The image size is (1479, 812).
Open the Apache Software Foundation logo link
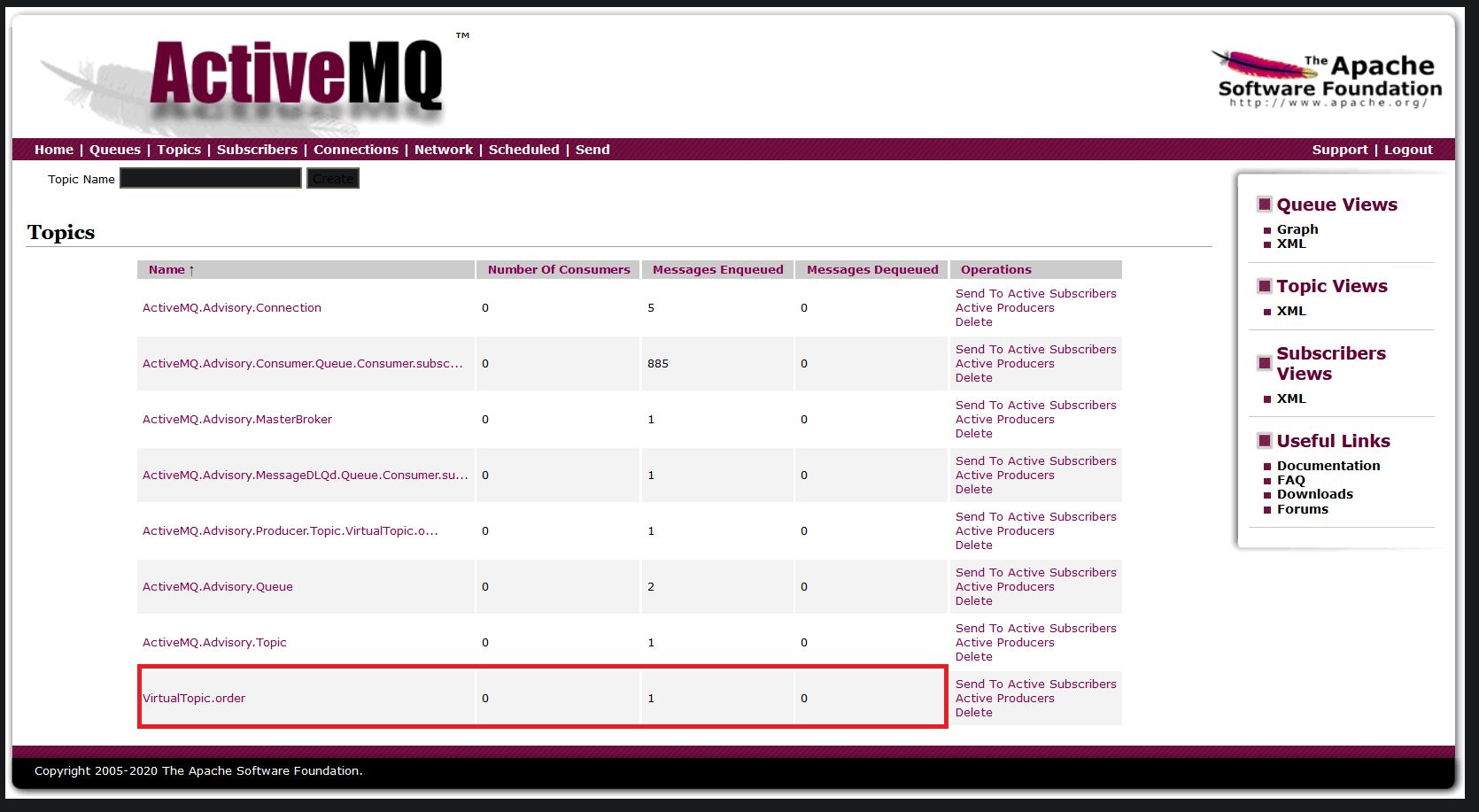click(x=1326, y=79)
